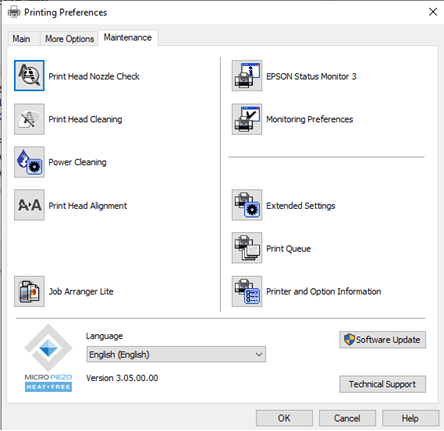
Task: Open Printer and Option Information icon
Action: pyautogui.click(x=247, y=291)
